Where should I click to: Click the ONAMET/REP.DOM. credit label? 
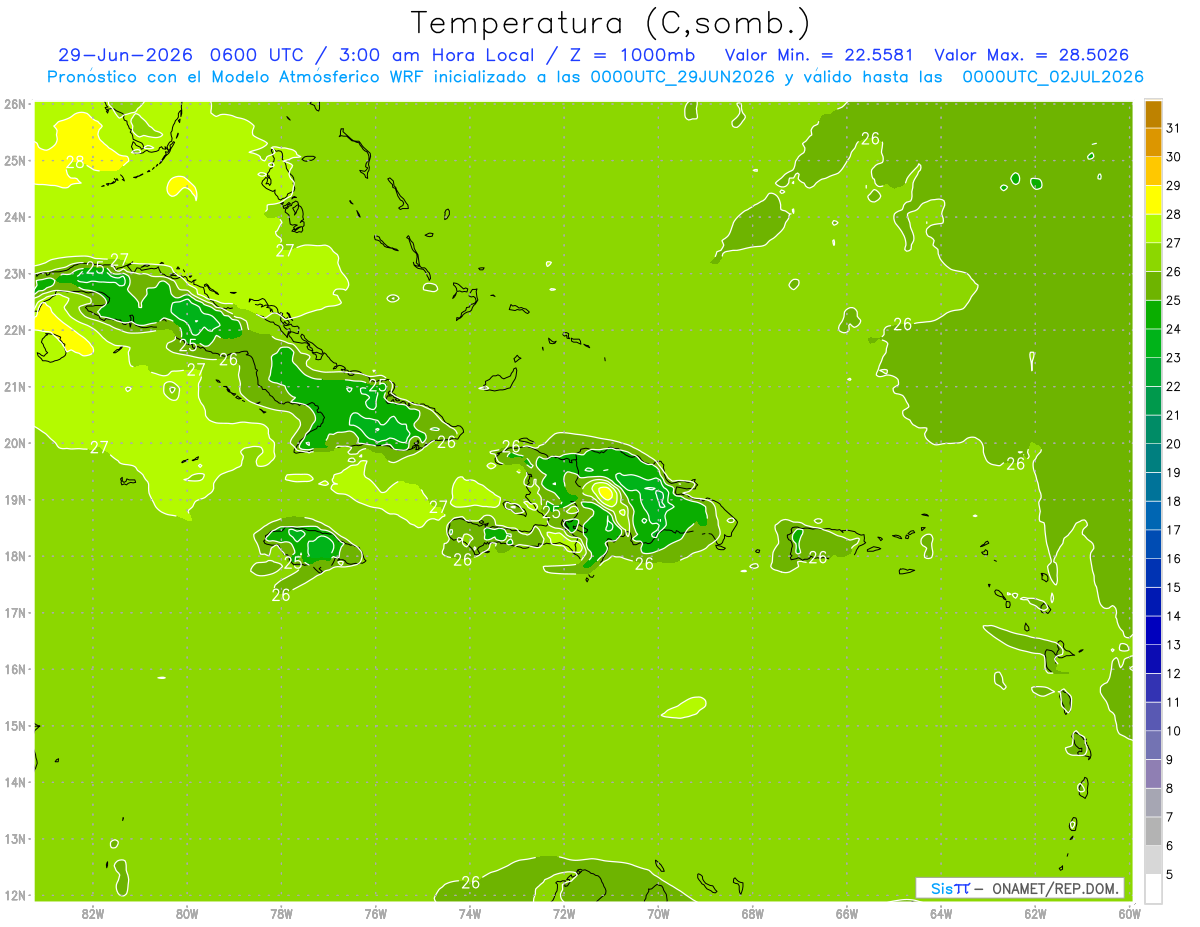(1055, 888)
